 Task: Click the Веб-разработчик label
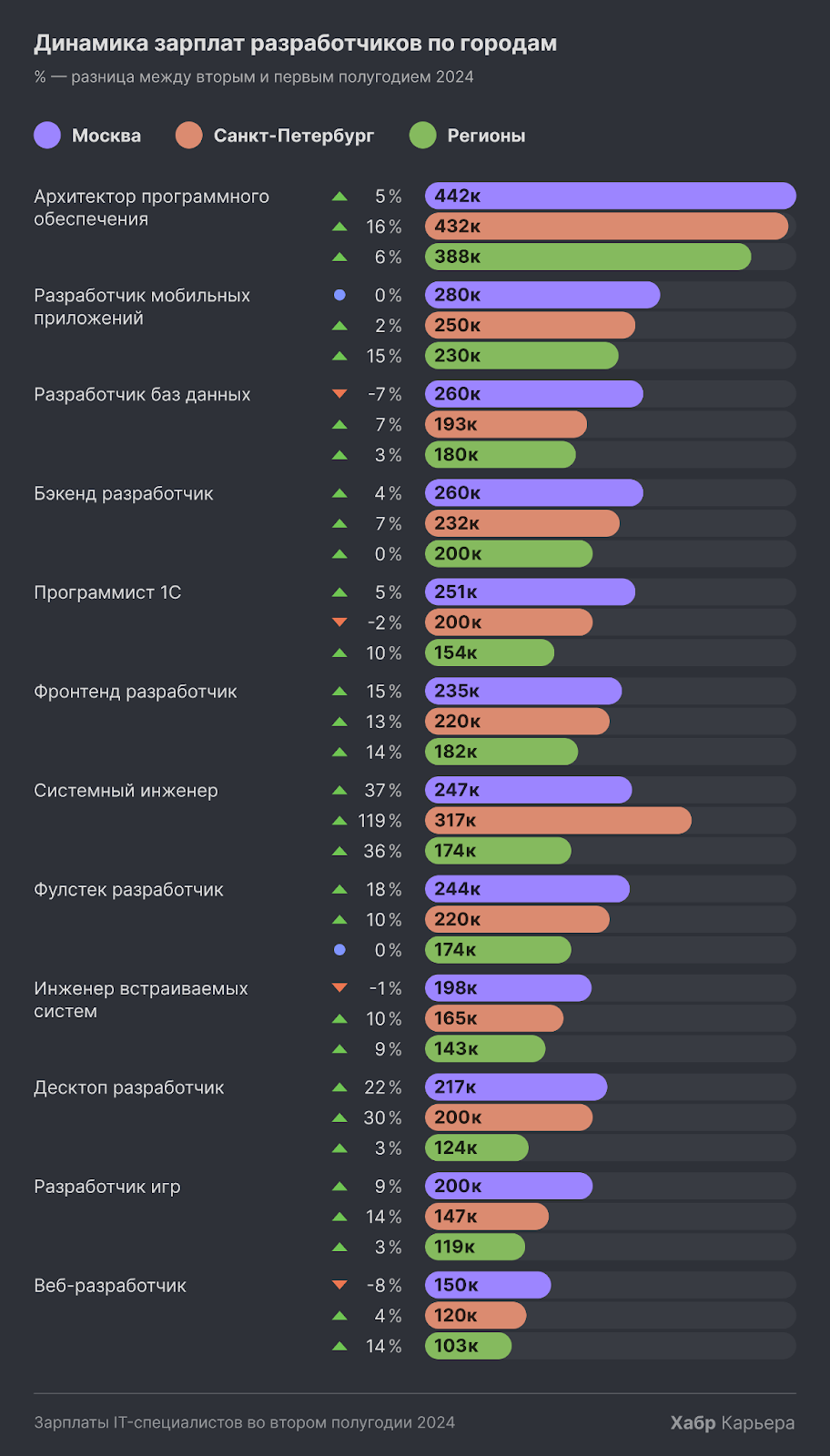(x=110, y=1286)
